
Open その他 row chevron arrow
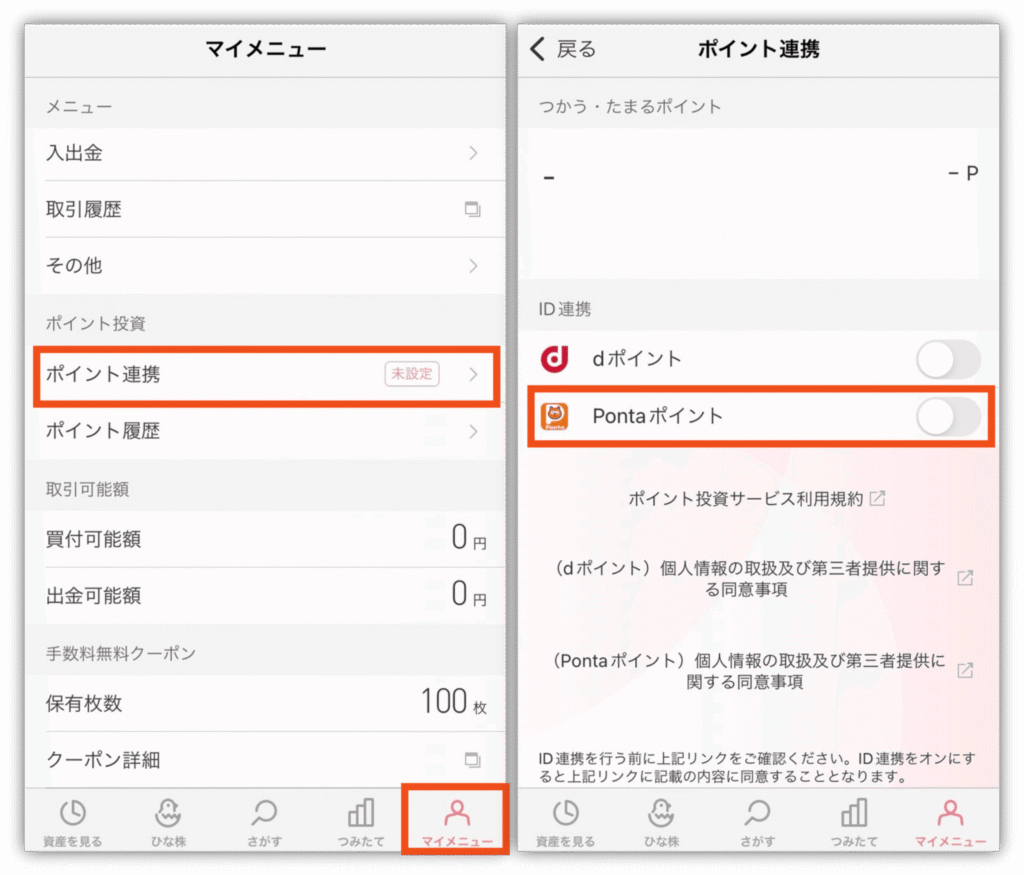(x=473, y=266)
